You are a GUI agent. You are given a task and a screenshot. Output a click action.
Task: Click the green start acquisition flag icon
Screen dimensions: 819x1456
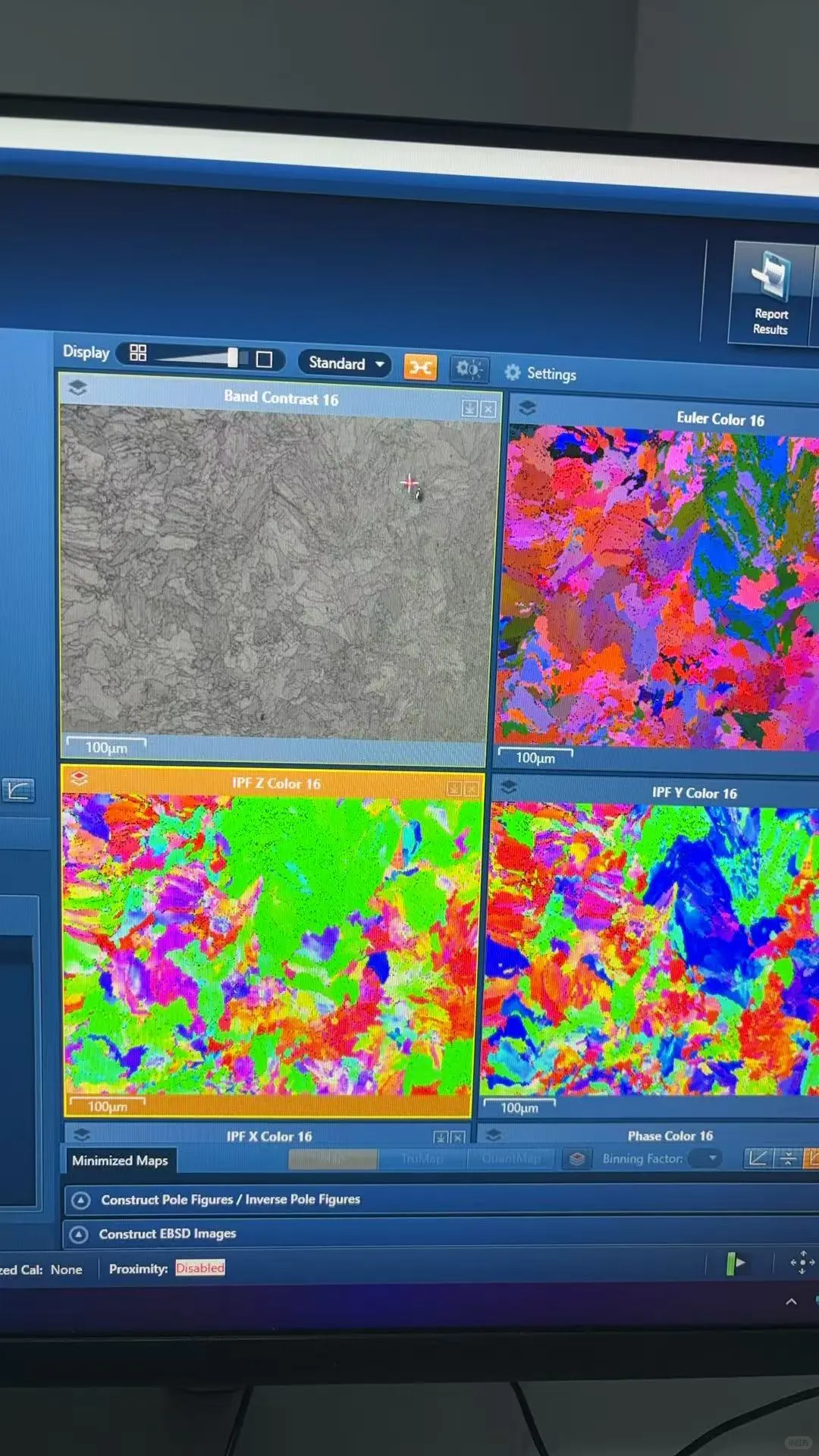(x=735, y=1263)
